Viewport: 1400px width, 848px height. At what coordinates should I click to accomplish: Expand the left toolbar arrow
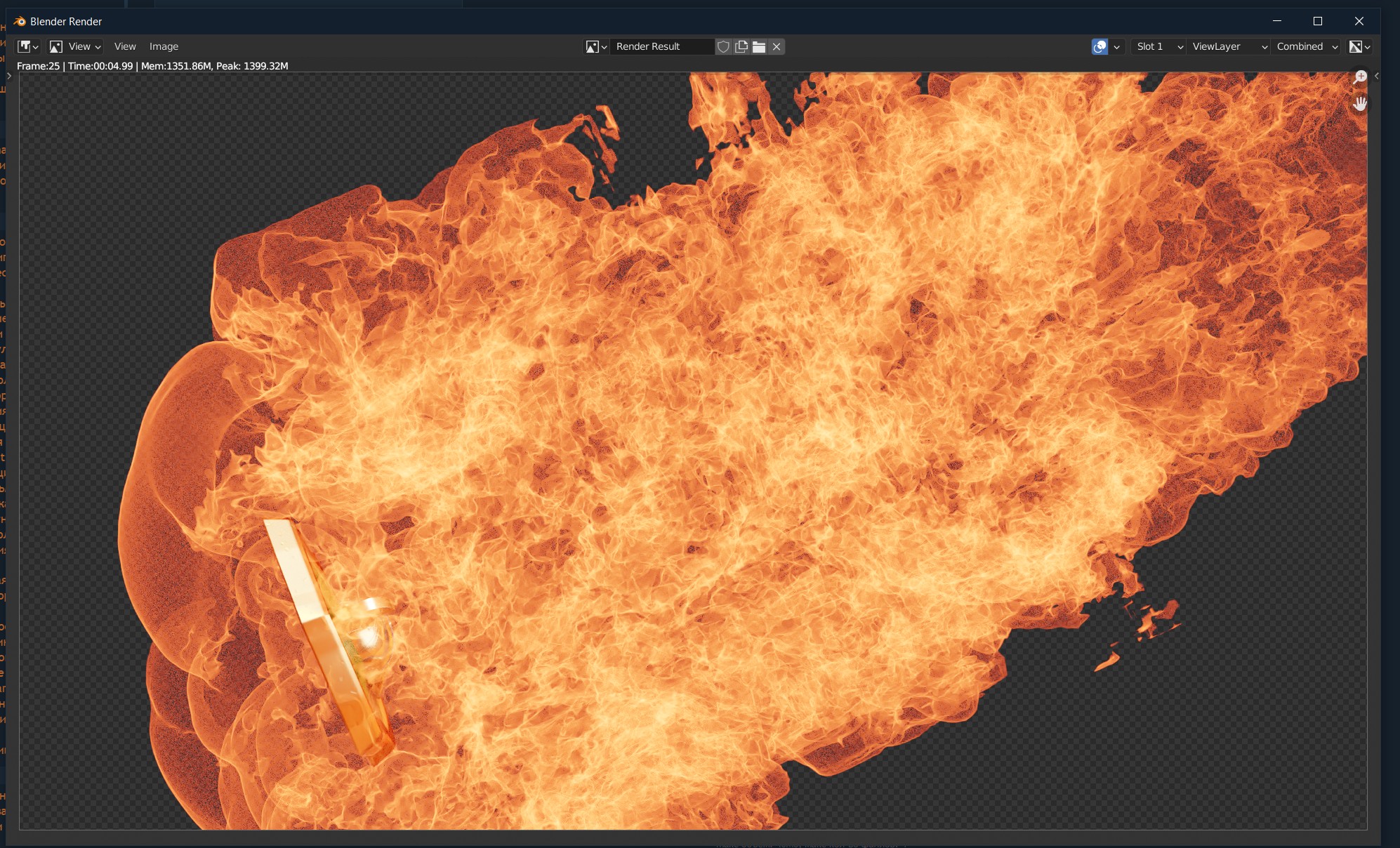(9, 76)
